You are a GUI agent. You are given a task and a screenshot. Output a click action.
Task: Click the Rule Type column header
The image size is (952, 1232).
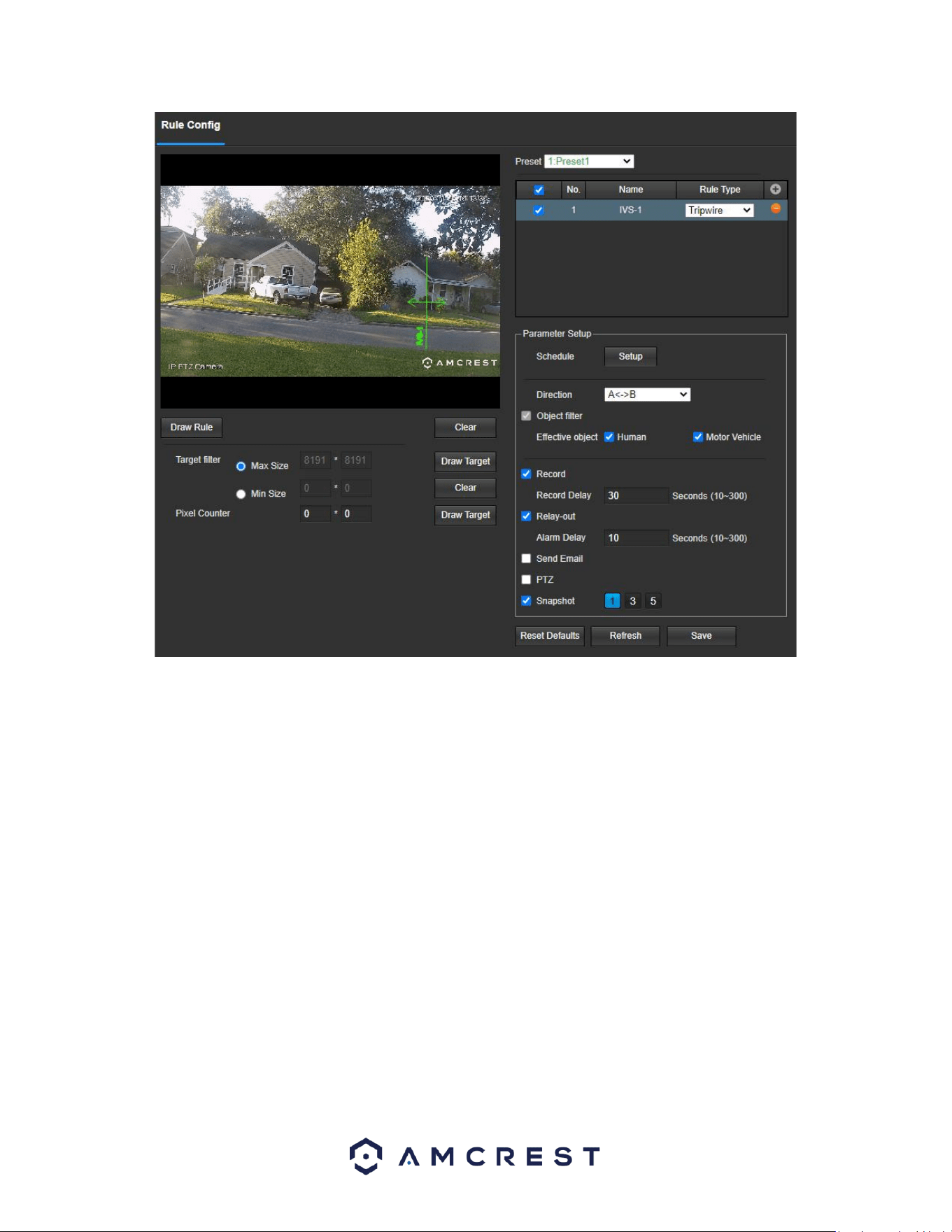click(720, 190)
